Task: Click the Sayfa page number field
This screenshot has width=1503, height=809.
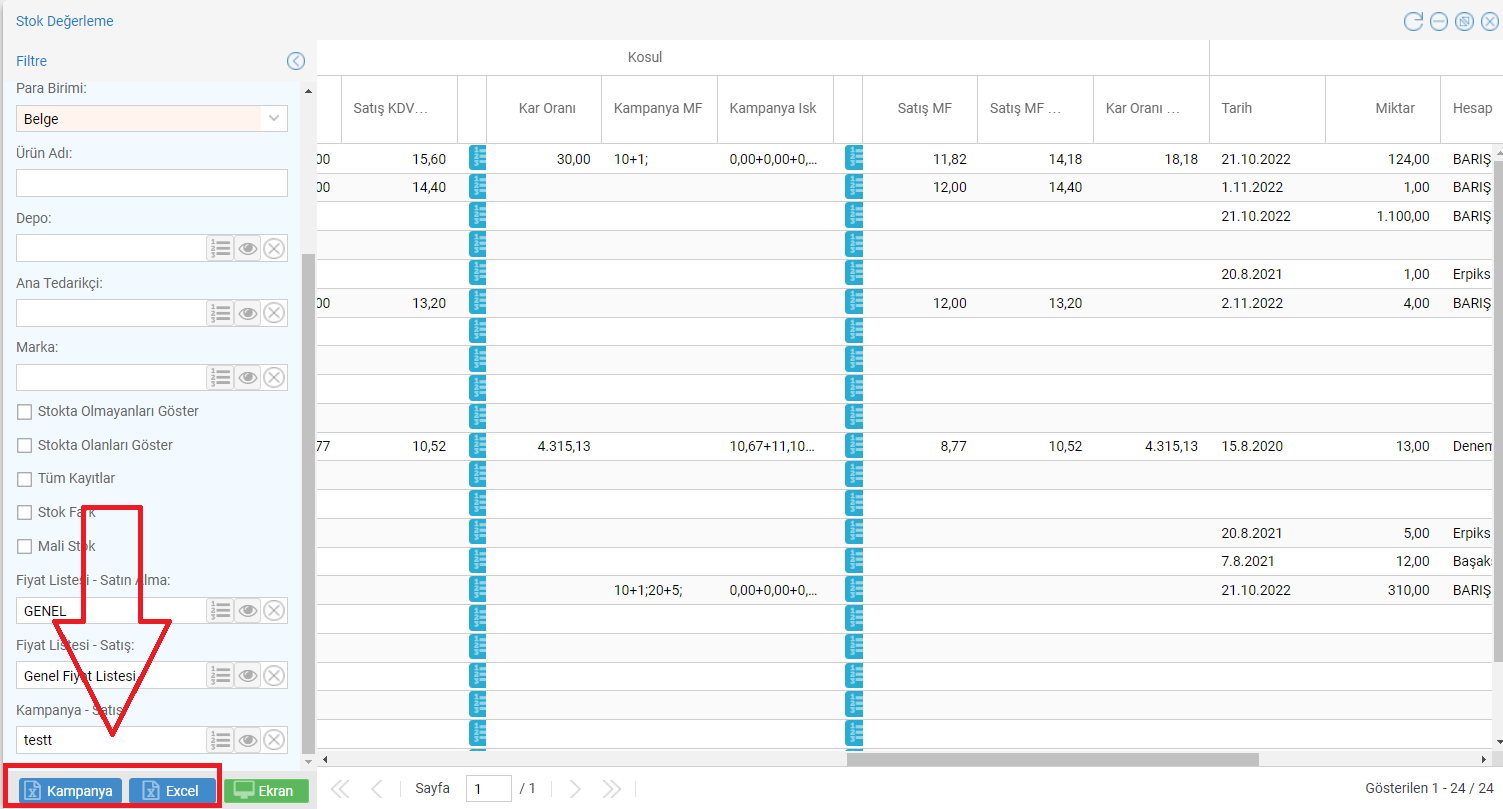Action: 489,789
